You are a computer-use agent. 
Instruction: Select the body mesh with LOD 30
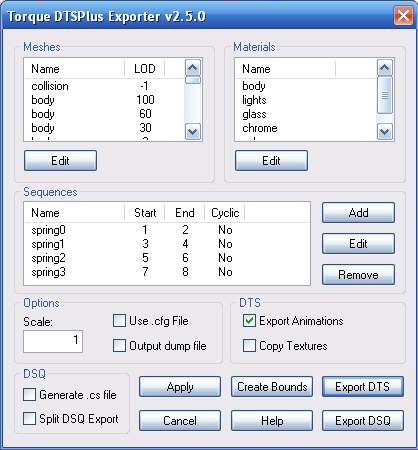104,128
